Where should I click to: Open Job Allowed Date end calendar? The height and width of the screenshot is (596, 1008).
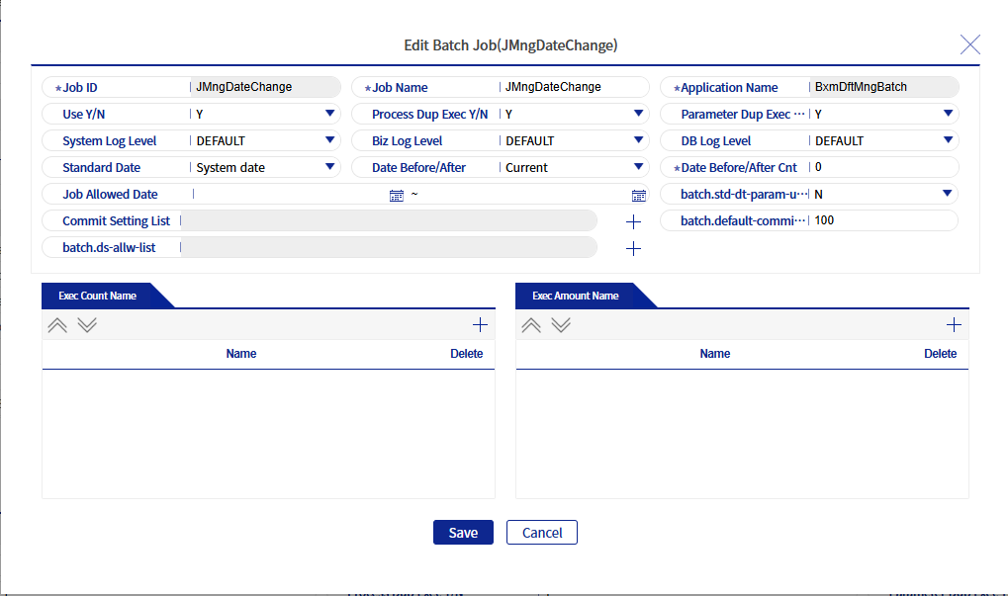coord(639,195)
